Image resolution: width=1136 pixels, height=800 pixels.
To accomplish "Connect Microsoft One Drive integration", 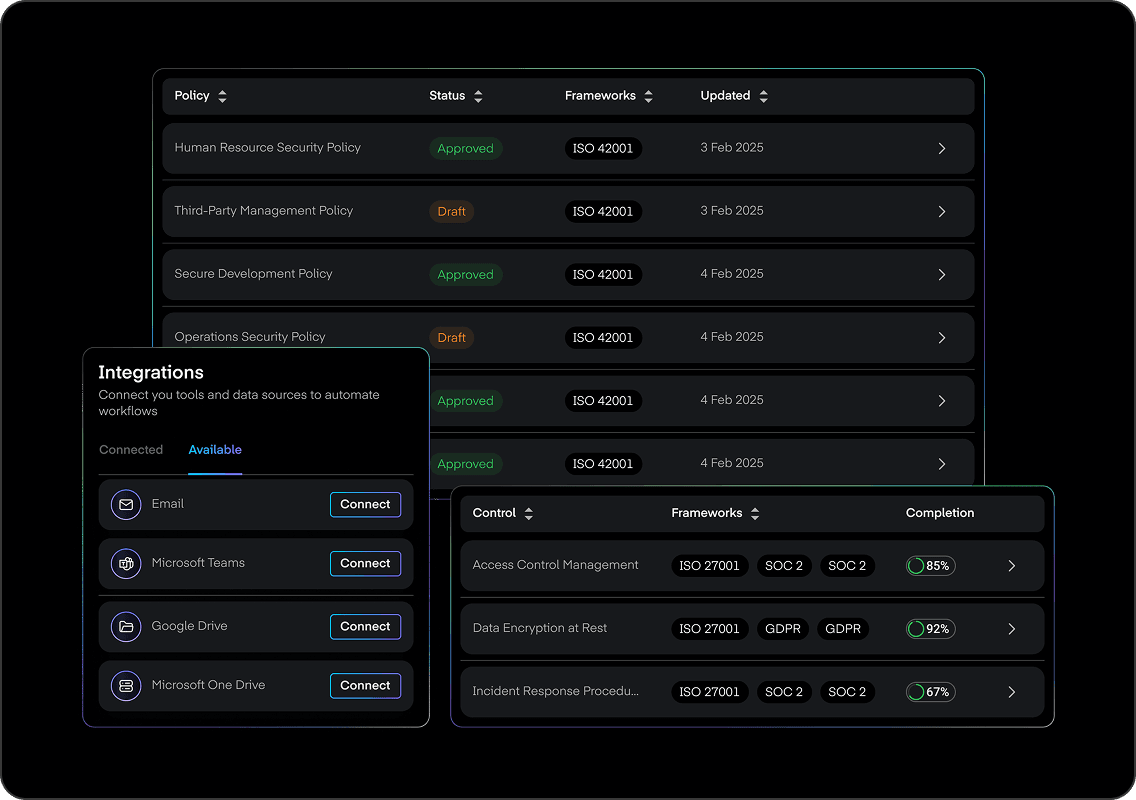I will 365,686.
